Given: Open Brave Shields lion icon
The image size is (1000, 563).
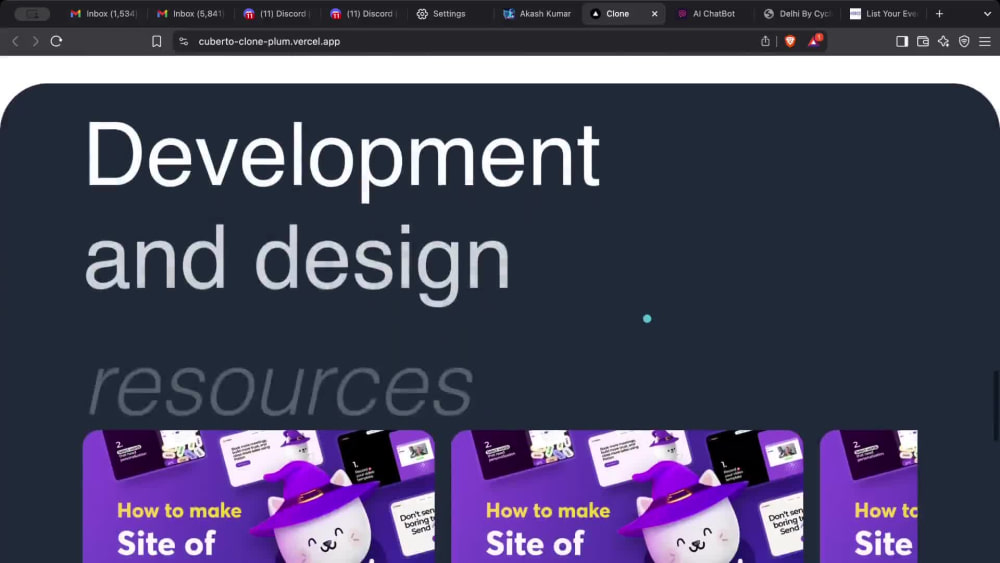Looking at the screenshot, I should click(x=790, y=41).
